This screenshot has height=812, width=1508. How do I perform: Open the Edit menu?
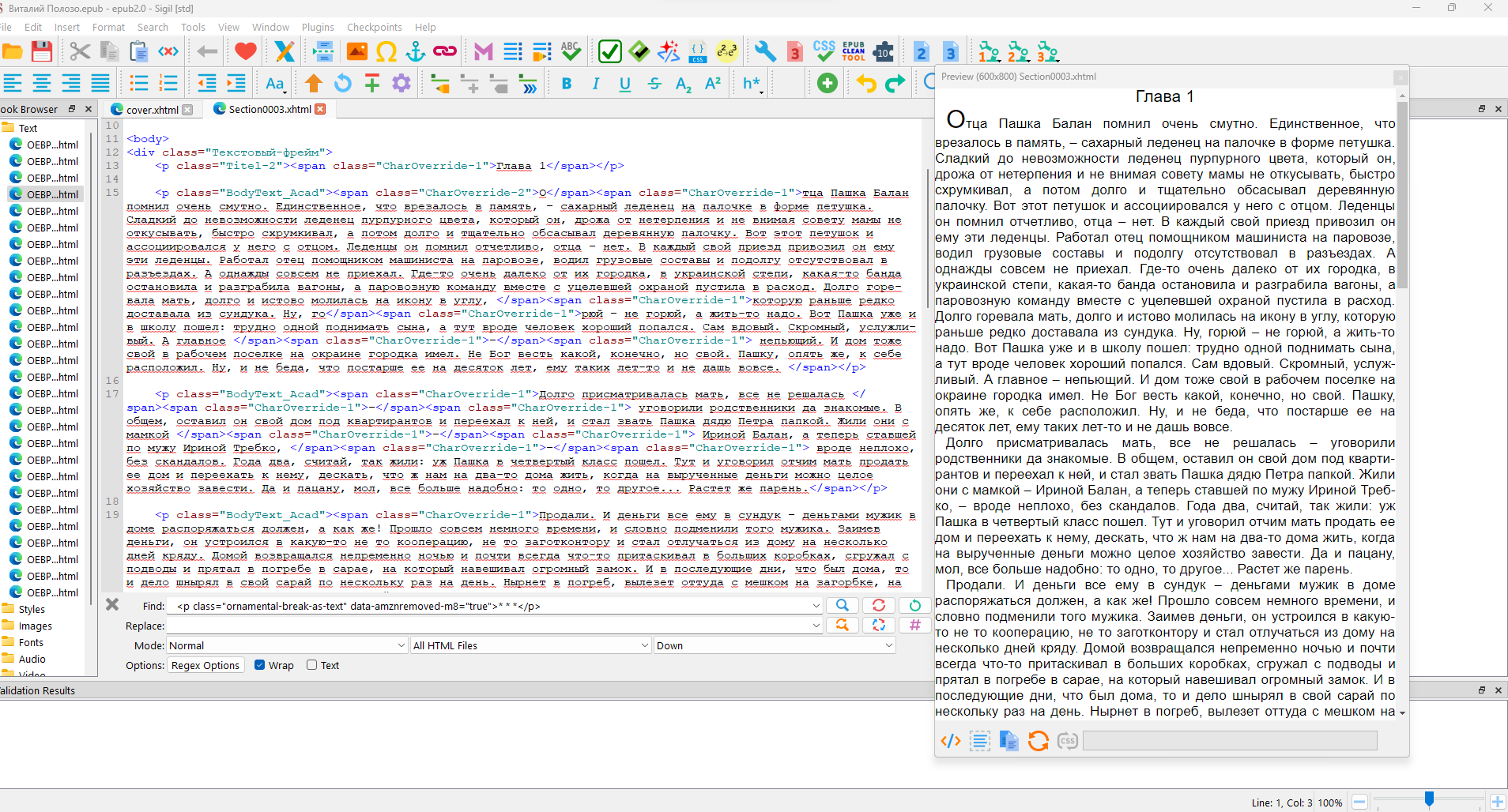(33, 27)
